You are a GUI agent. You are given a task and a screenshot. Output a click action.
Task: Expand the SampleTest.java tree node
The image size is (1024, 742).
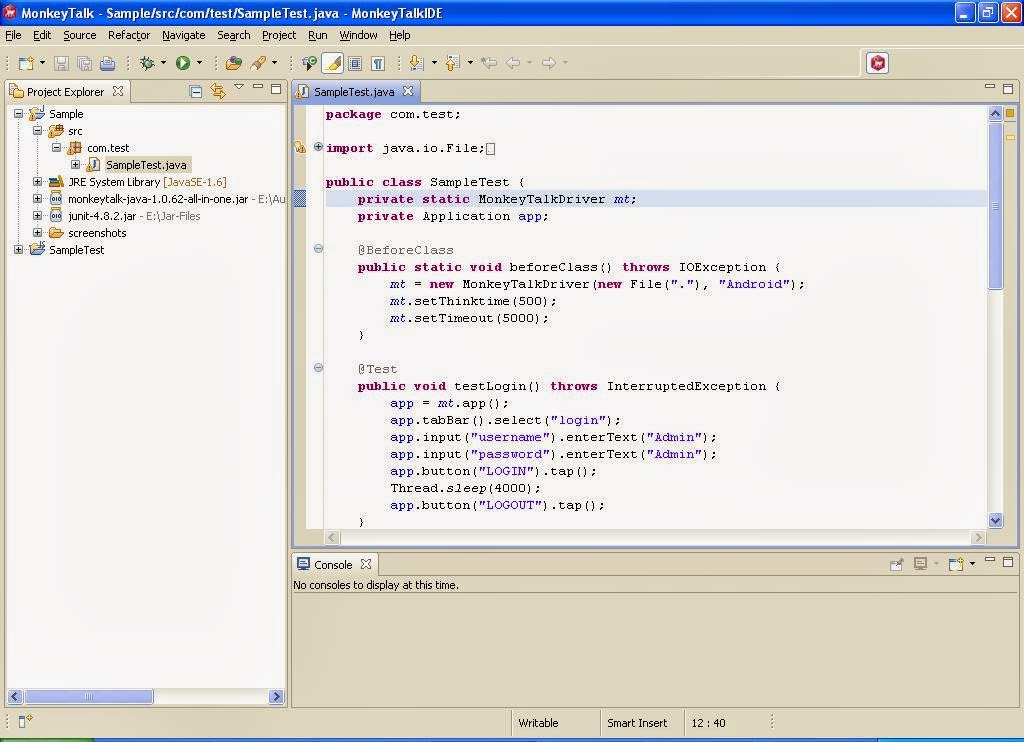coord(75,165)
